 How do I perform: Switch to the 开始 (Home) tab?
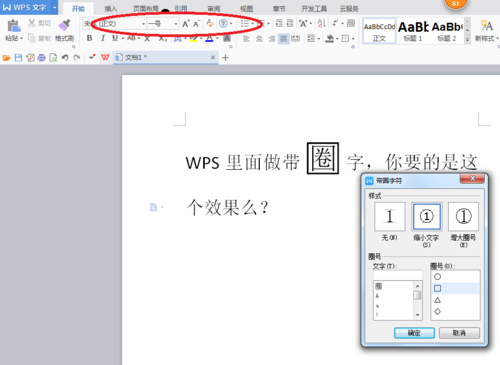(x=78, y=9)
